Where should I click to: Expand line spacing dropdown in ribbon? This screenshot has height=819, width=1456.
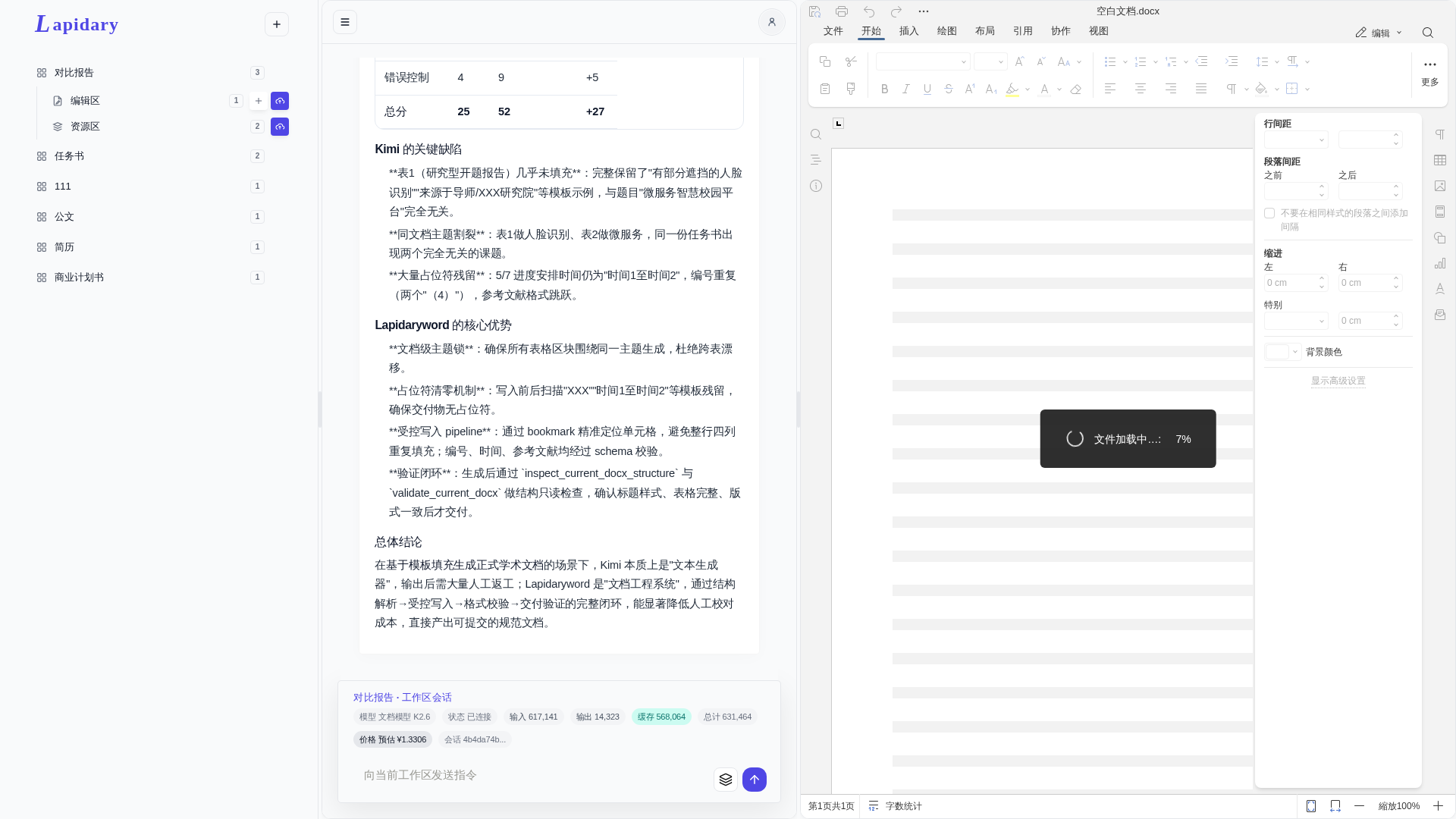1277,62
